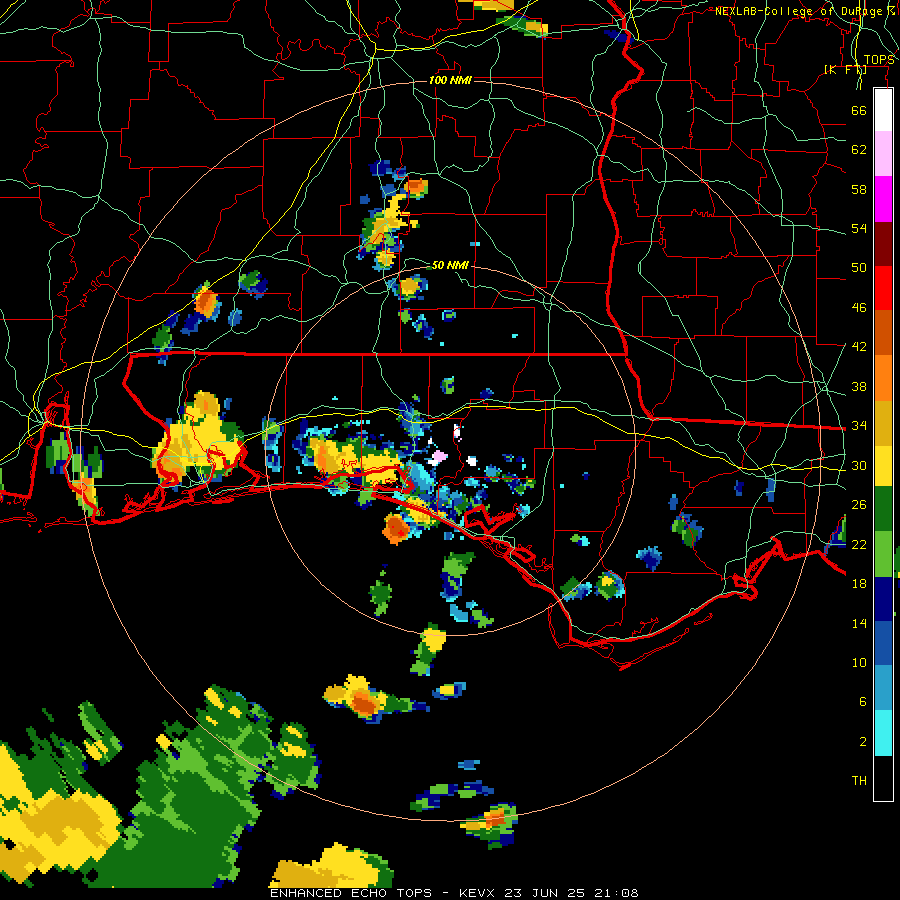Click the legend value "50"
900x900 pixels.
coord(859,267)
